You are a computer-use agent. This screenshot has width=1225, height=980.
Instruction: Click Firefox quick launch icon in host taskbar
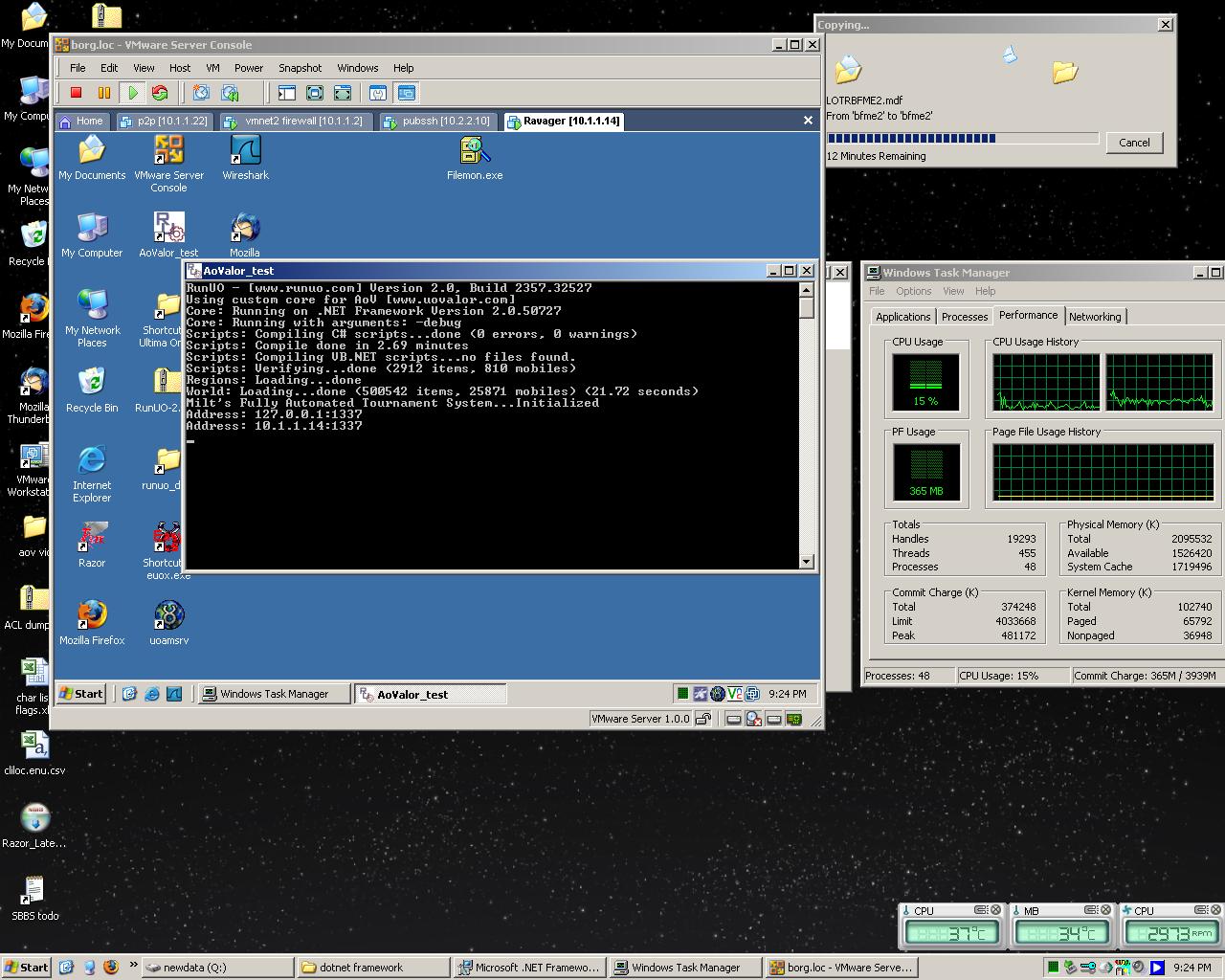(x=110, y=967)
